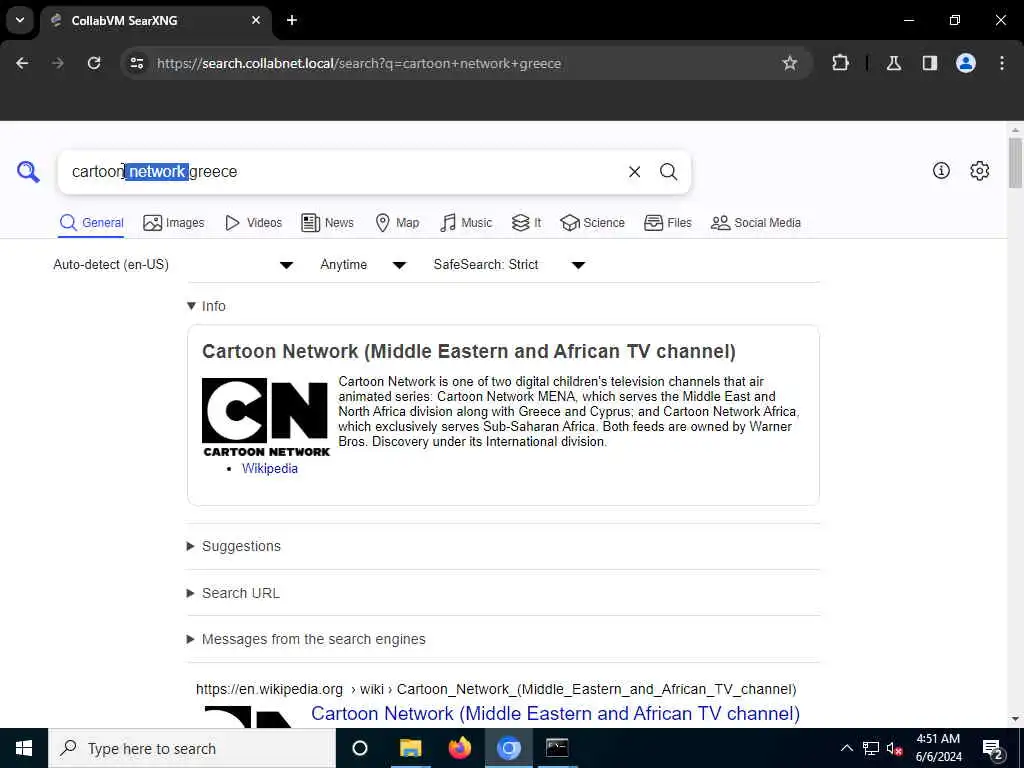Go back in browser history
Image resolution: width=1024 pixels, height=768 pixels.
tap(22, 63)
